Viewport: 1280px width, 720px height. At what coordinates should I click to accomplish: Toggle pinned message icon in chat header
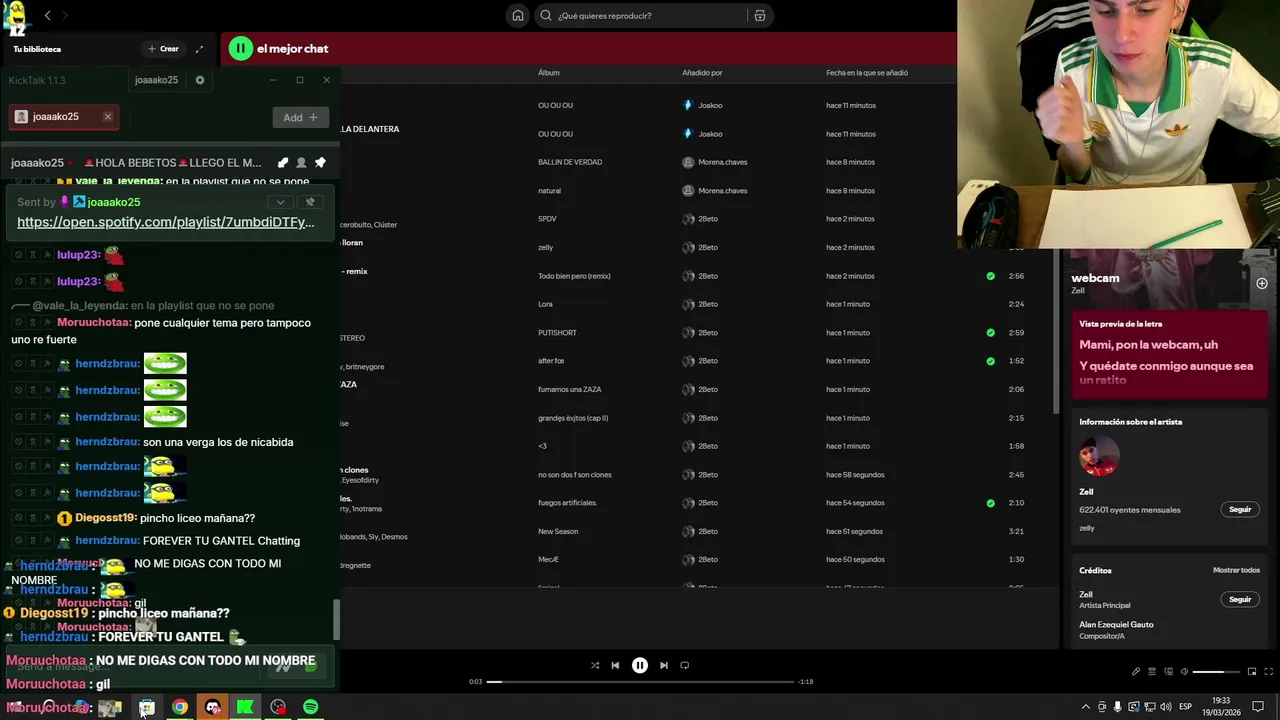click(x=320, y=163)
